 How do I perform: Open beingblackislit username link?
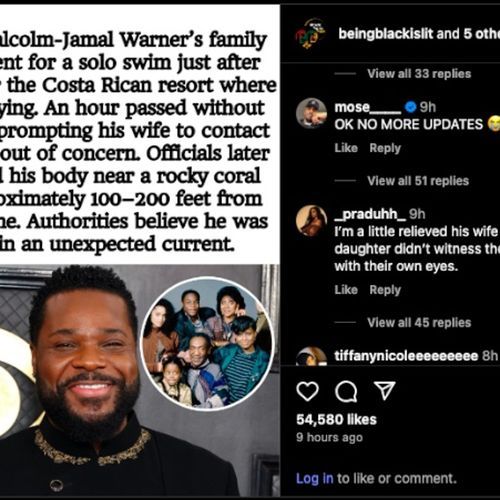point(386,34)
